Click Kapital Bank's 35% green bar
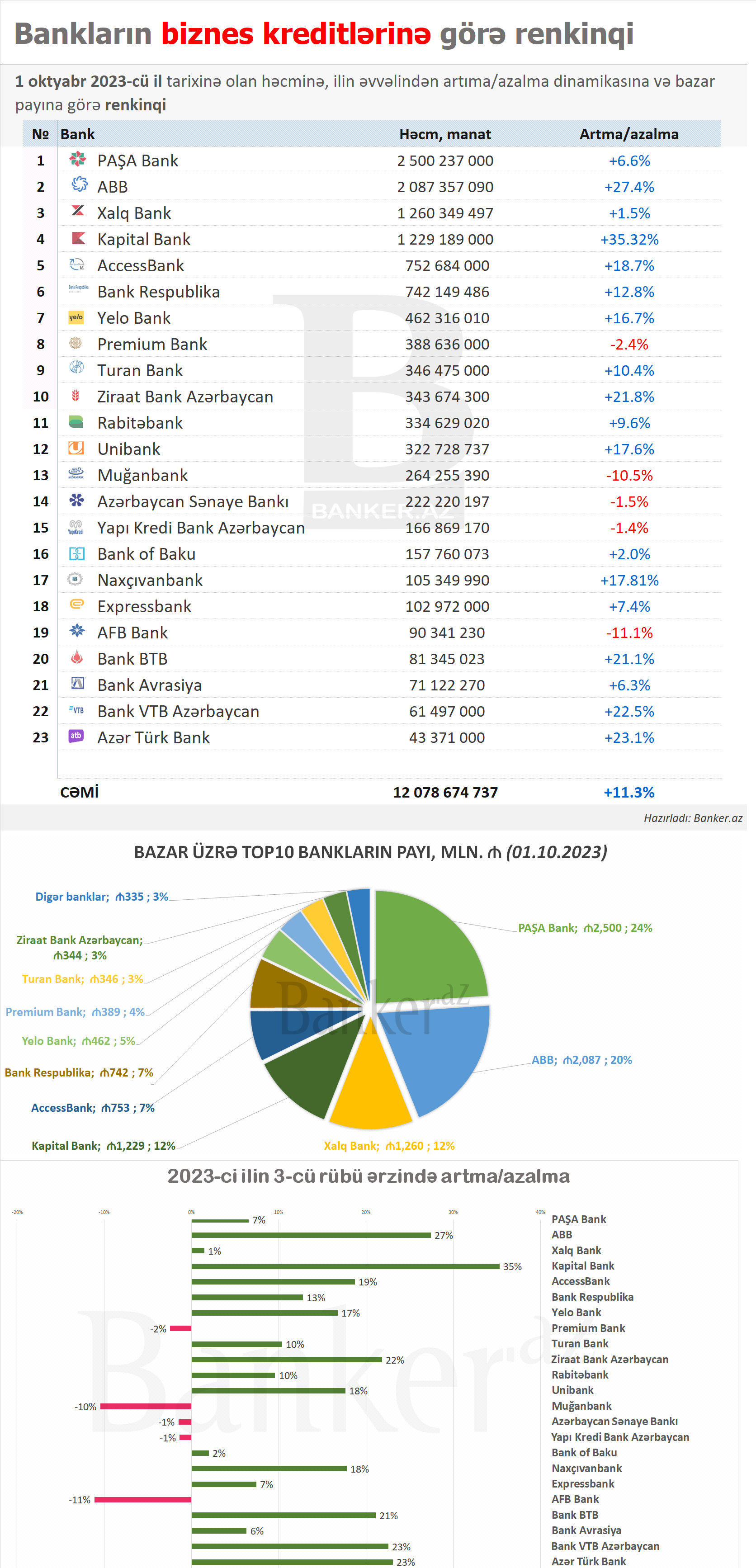 click(345, 1267)
